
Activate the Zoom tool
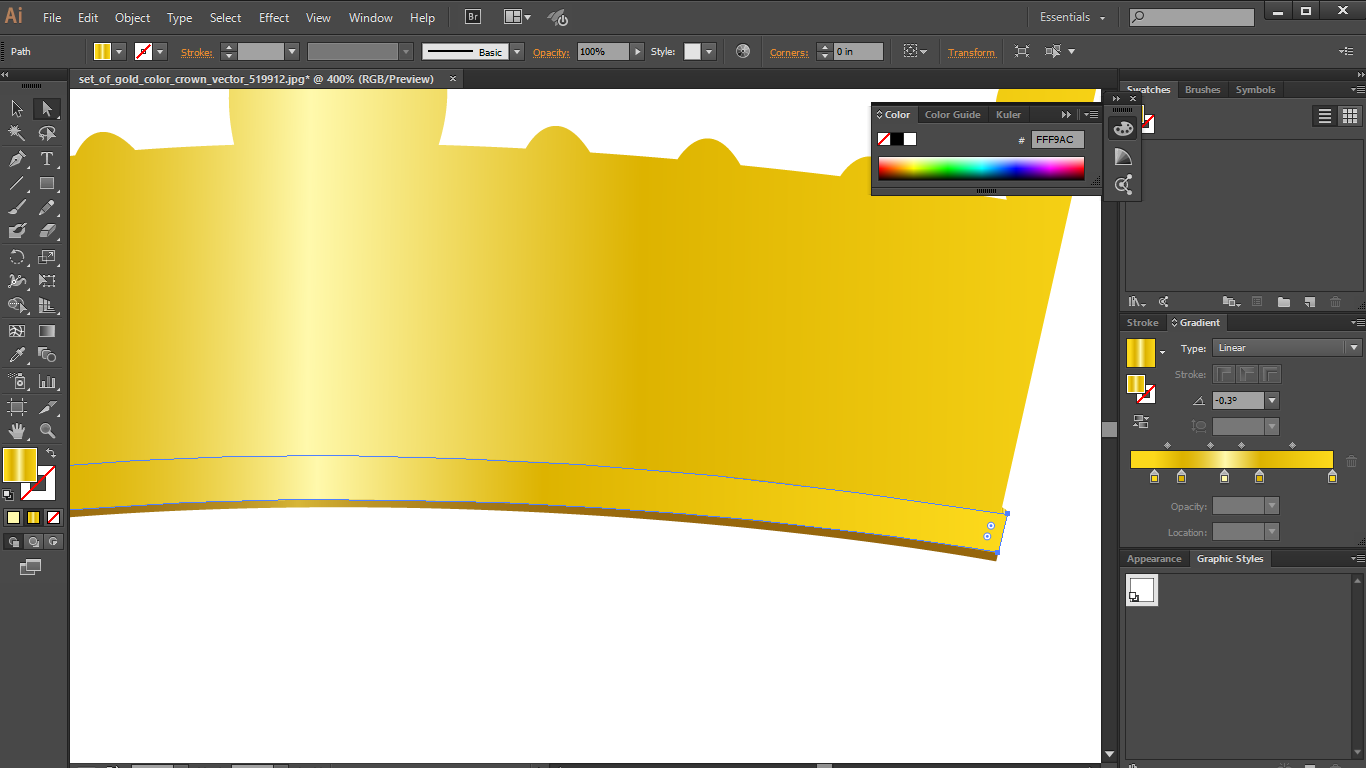click(x=47, y=431)
